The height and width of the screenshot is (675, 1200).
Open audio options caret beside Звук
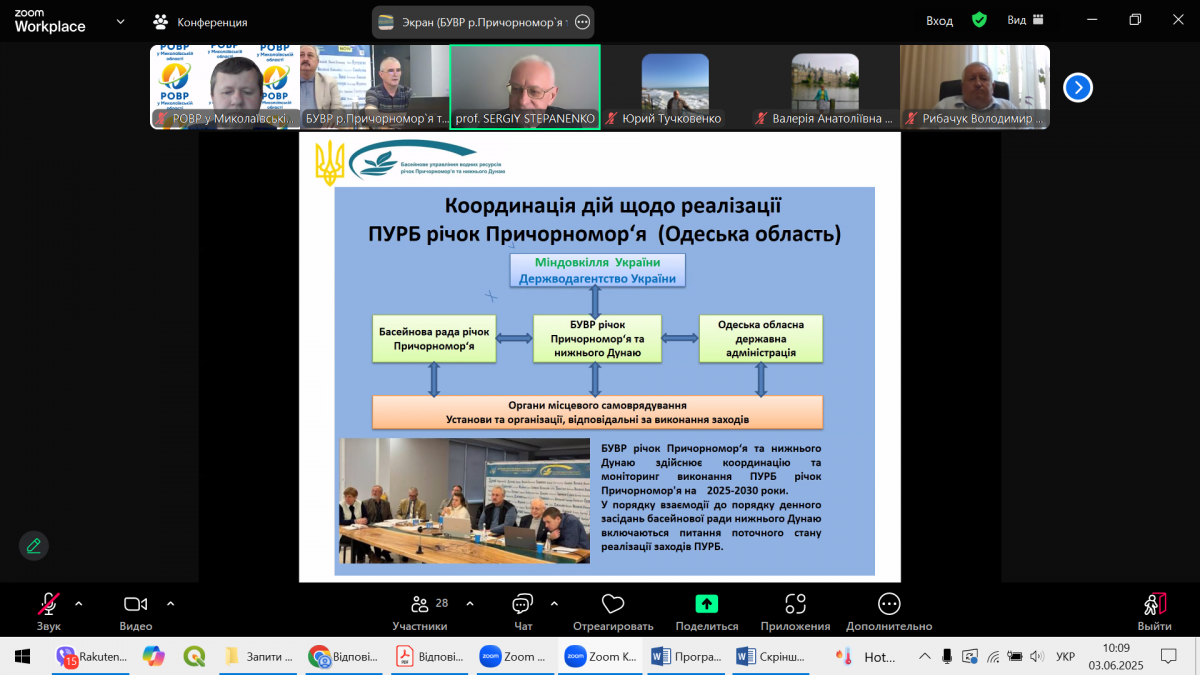(x=79, y=604)
